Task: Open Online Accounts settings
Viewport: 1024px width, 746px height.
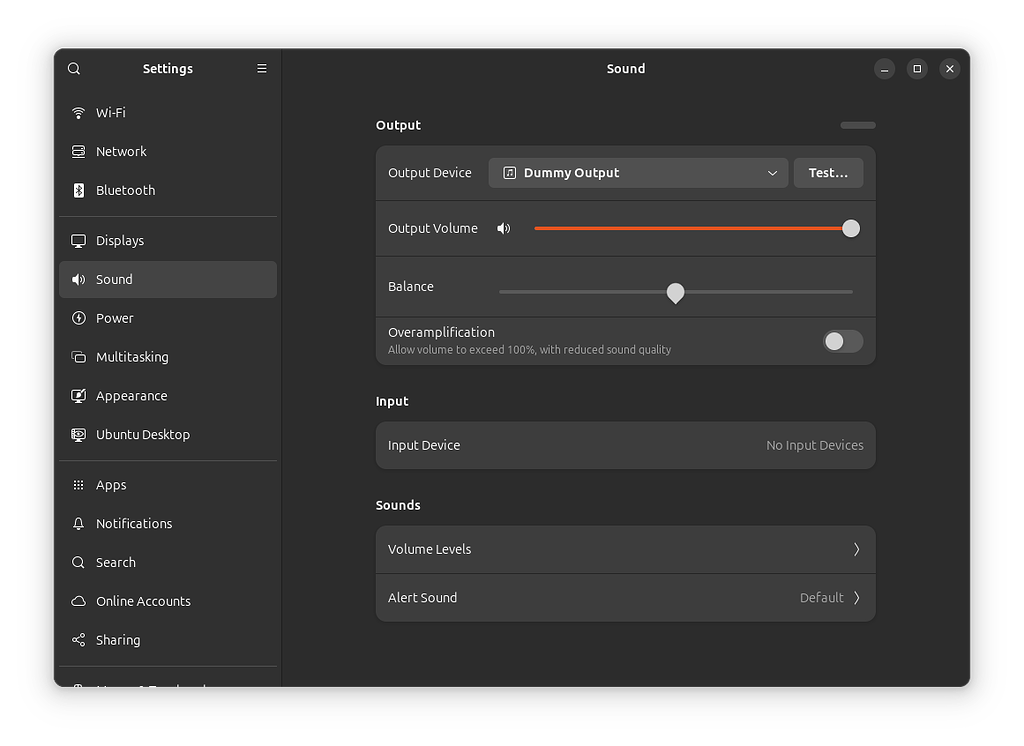Action: click(x=143, y=601)
